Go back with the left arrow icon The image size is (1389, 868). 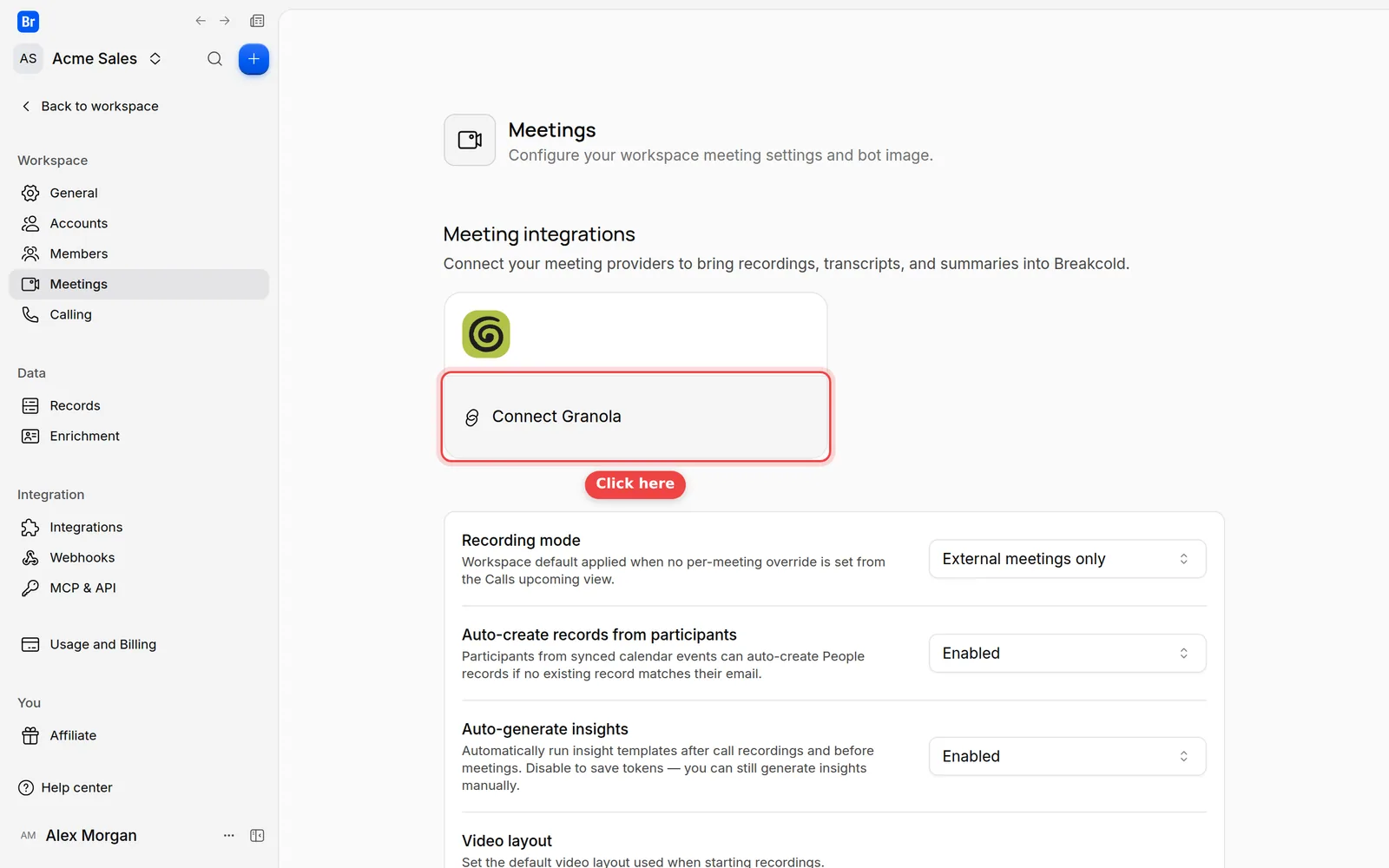tap(201, 21)
